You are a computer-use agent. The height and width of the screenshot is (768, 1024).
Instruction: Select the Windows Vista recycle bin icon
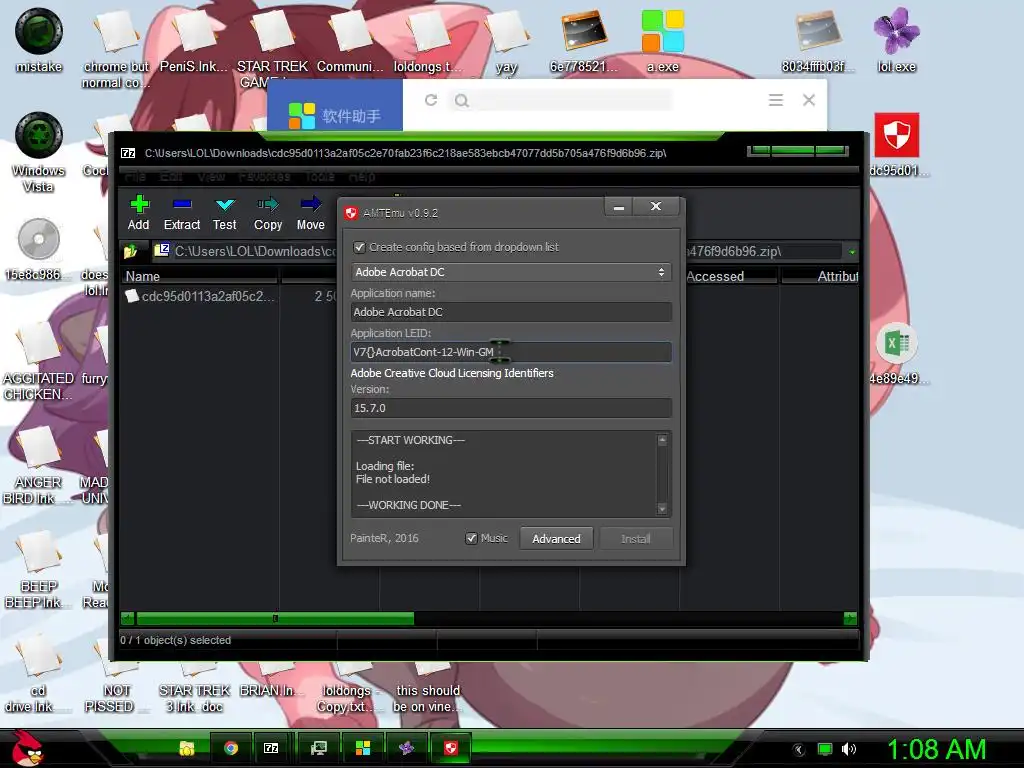click(x=38, y=152)
